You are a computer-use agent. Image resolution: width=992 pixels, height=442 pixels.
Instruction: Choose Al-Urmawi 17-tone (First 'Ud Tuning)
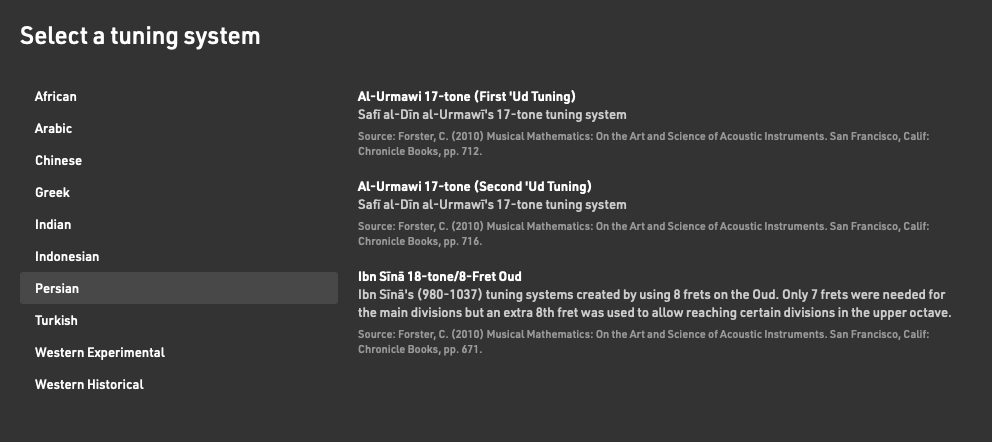466,97
